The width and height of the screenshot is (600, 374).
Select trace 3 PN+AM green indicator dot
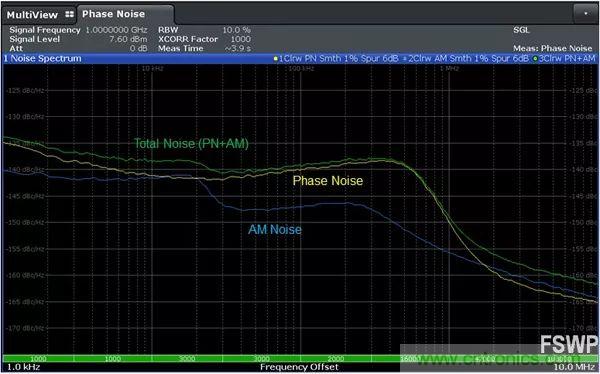click(535, 59)
